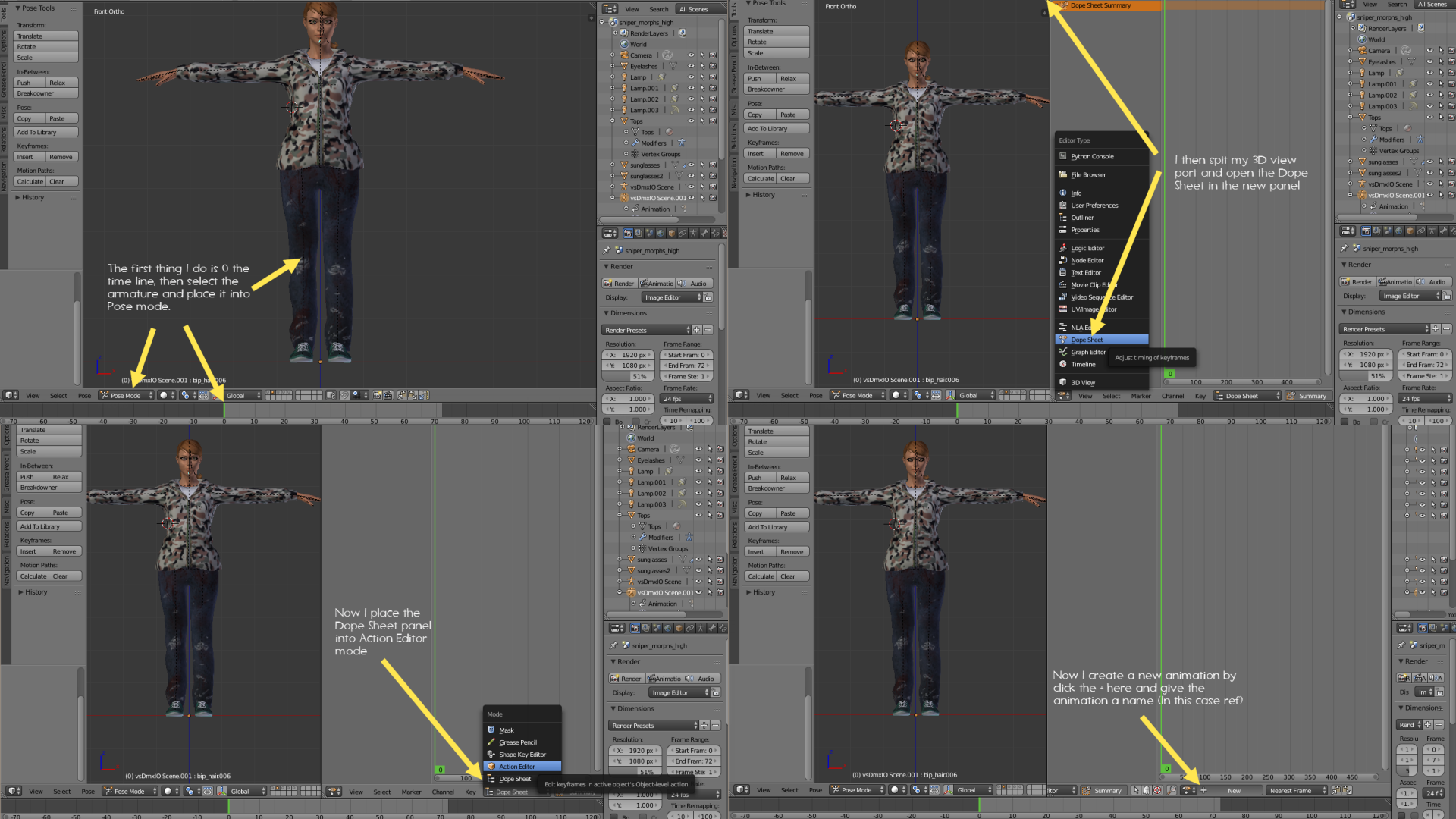The image size is (1456, 819).
Task: Click the File Browser folder icon in Editor Type list
Action: point(1063,174)
